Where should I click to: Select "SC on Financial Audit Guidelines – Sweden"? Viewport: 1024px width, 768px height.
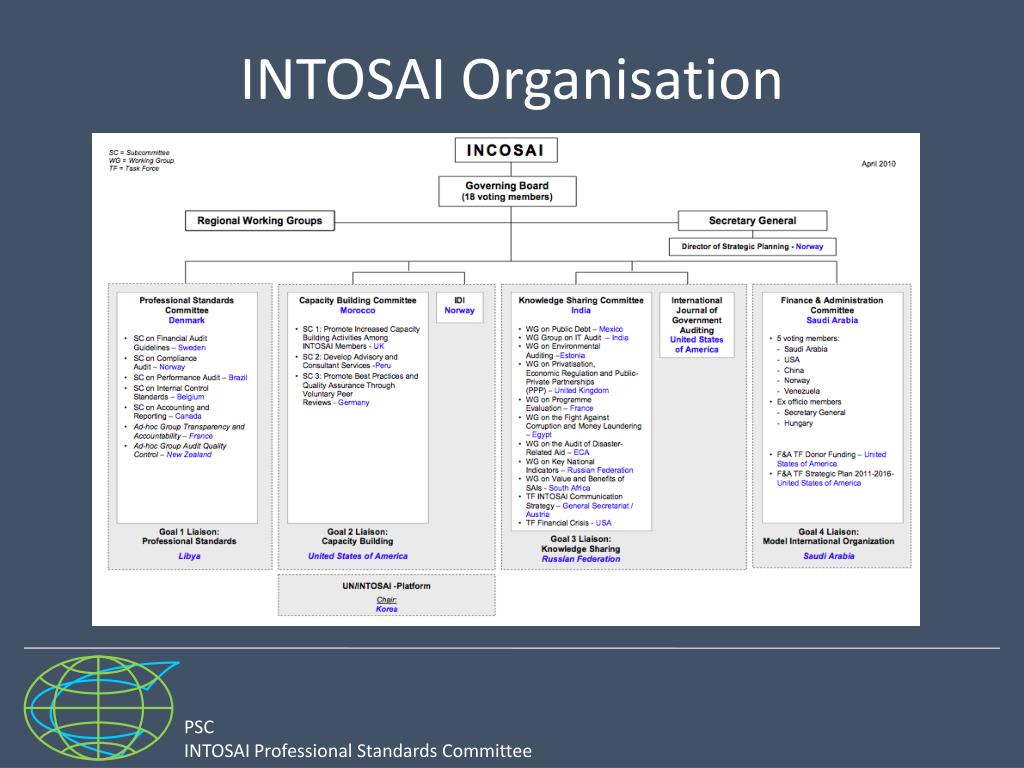(170, 343)
